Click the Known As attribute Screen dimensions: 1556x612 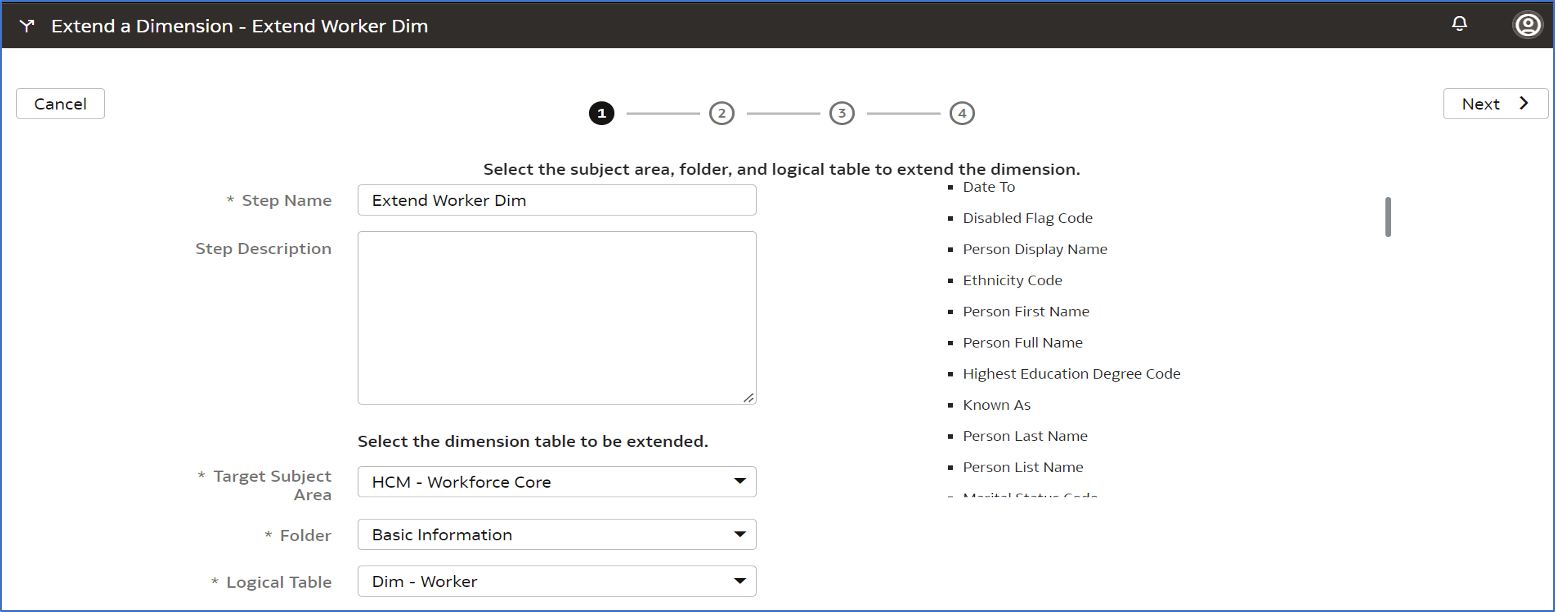[x=996, y=405]
